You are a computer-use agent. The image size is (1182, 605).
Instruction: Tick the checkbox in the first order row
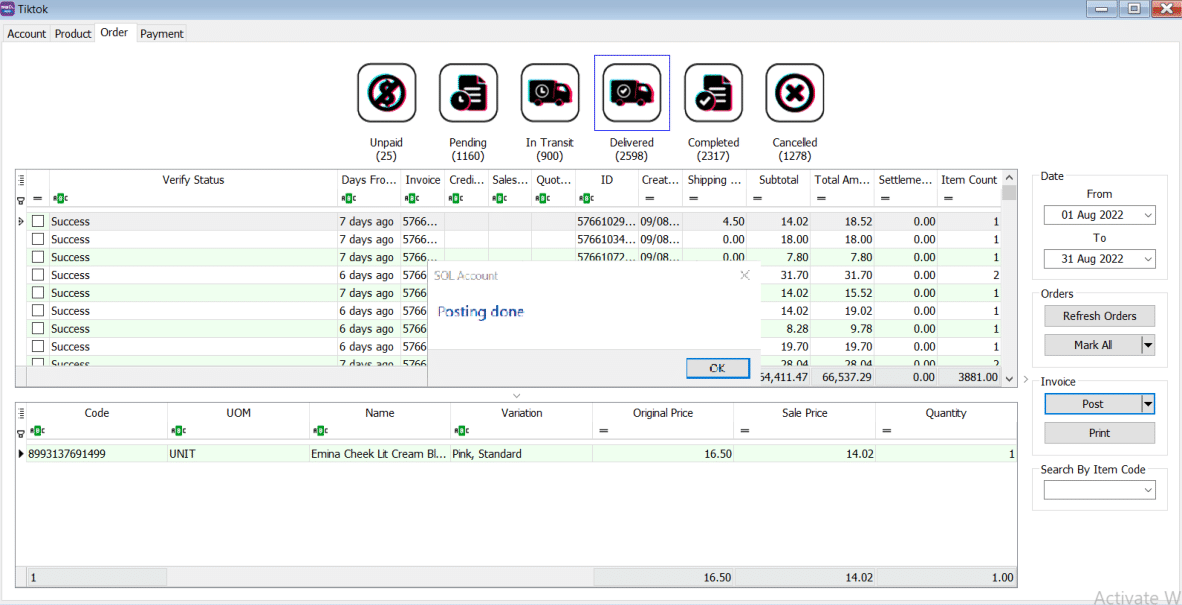point(38,221)
